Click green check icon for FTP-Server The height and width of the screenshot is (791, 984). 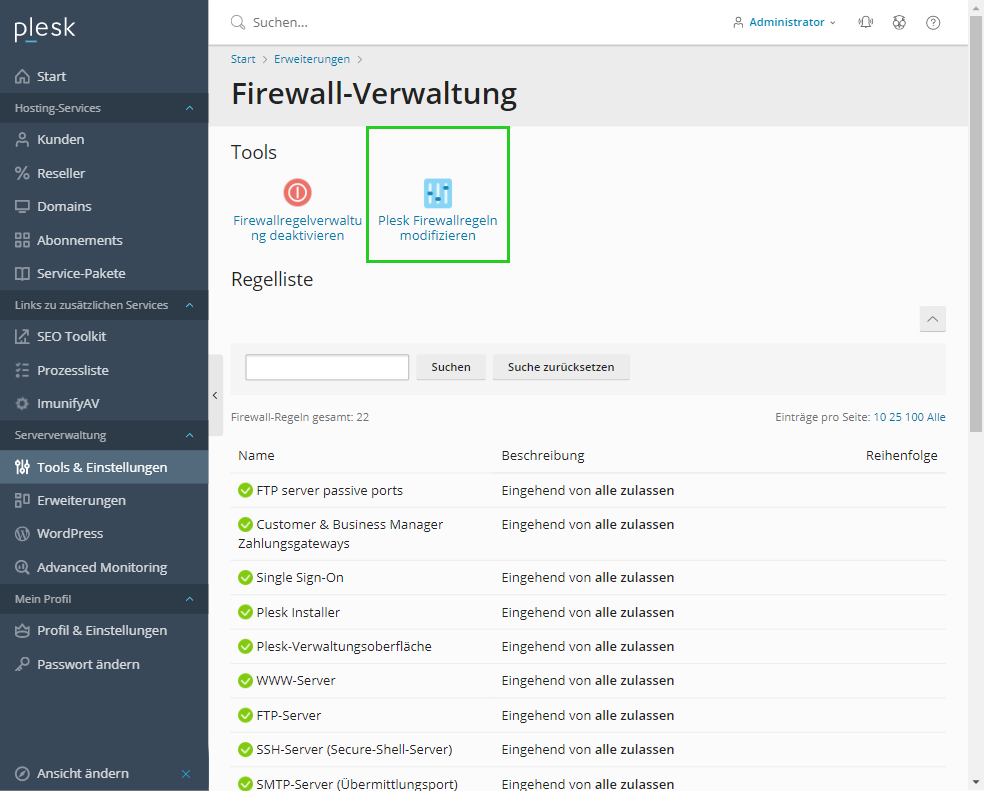245,715
